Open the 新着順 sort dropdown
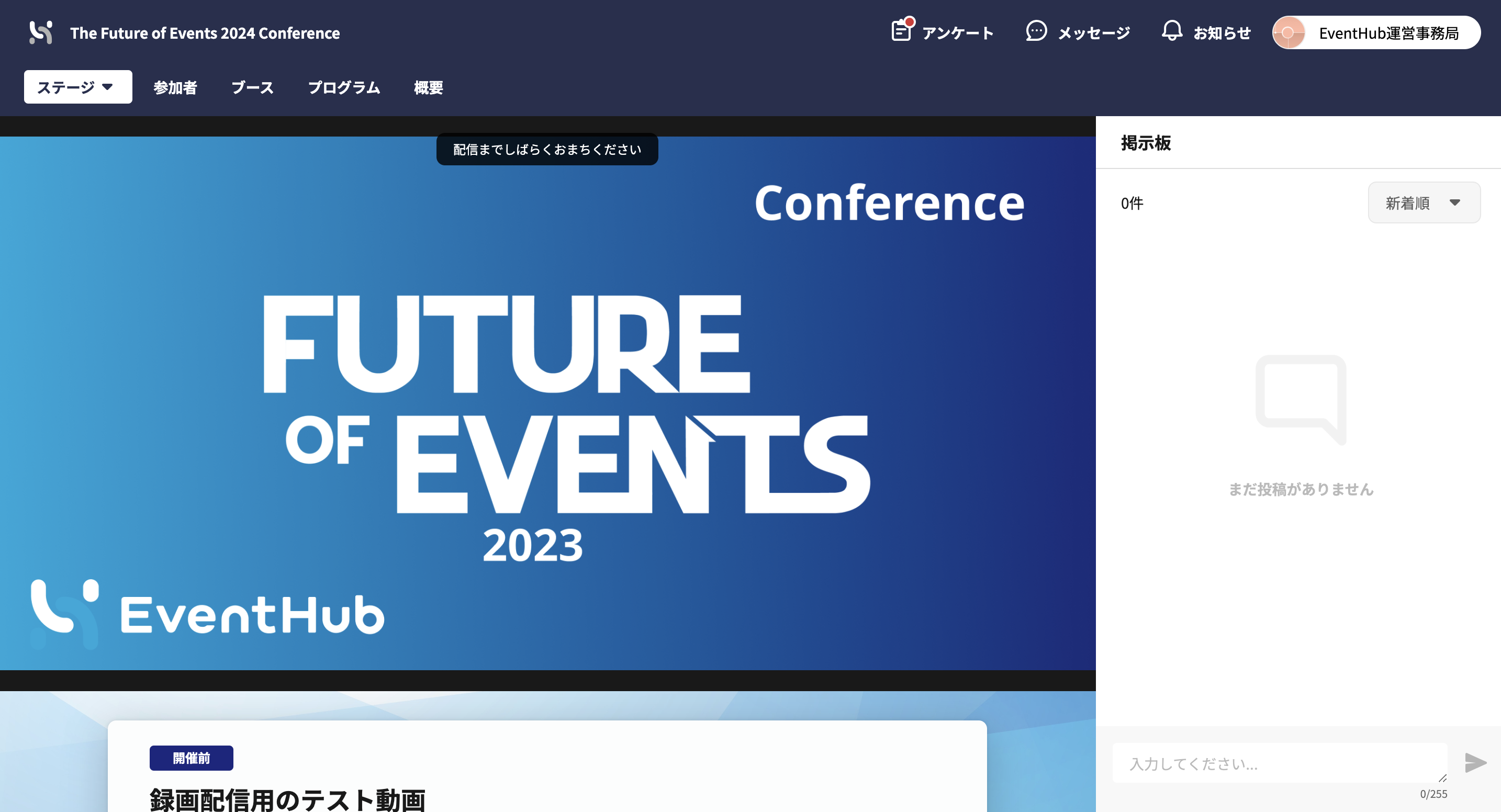Image resolution: width=1501 pixels, height=812 pixels. (1424, 202)
